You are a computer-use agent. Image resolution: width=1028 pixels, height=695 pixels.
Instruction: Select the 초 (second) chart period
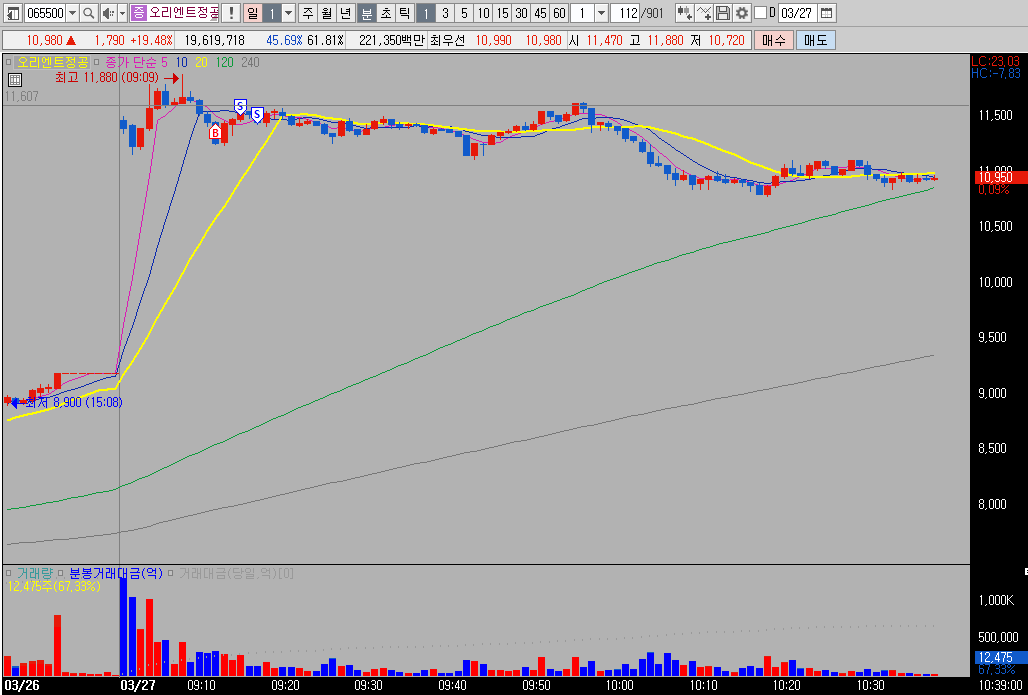coord(386,12)
